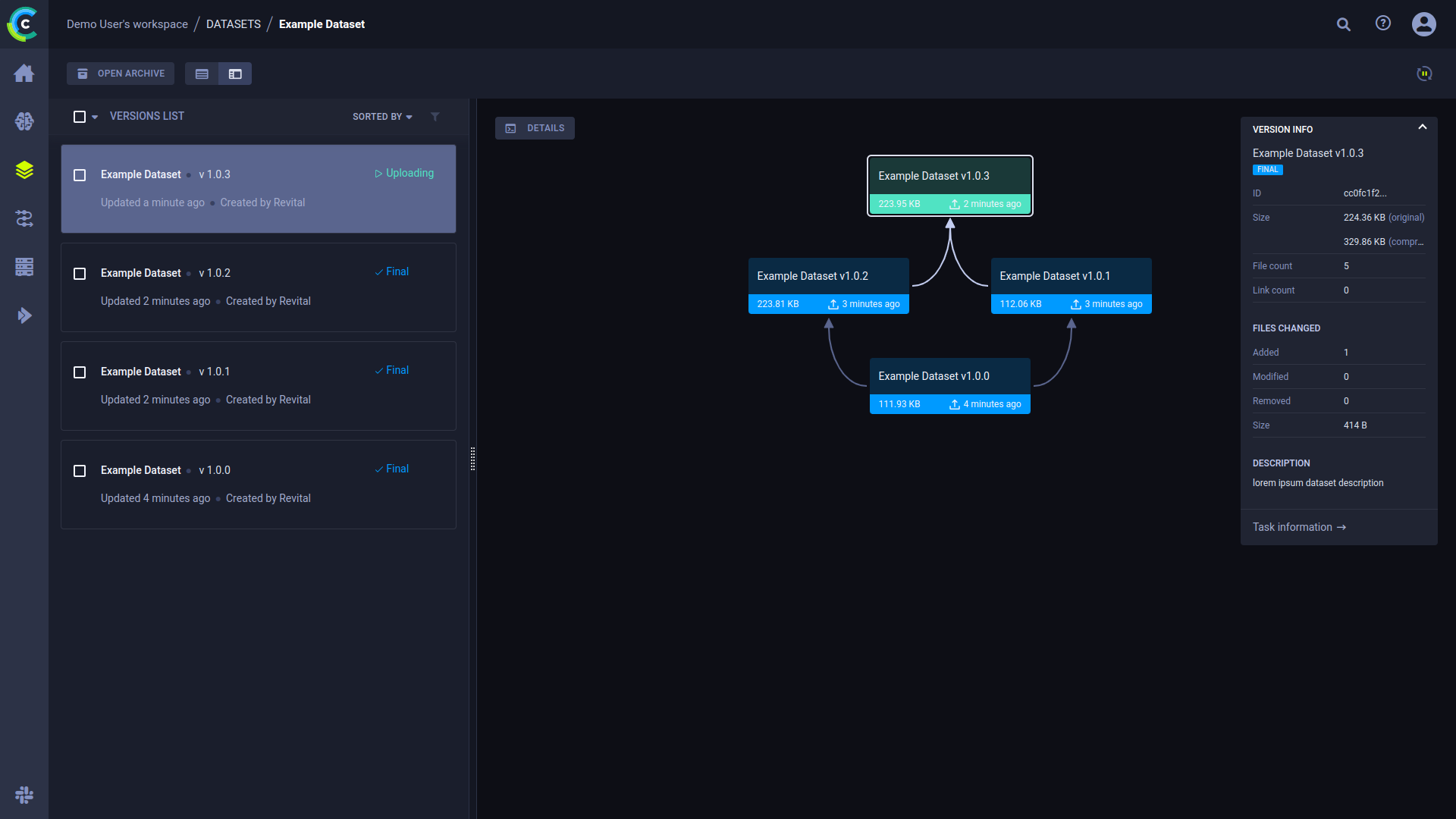This screenshot has width=1456, height=819.
Task: Open the home dashboard icon in sidebar
Action: click(x=24, y=73)
